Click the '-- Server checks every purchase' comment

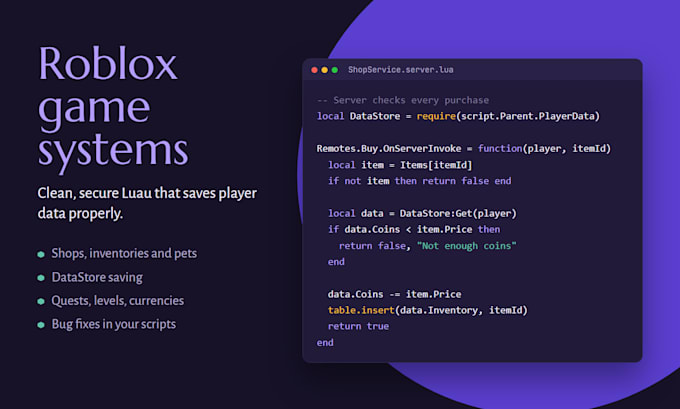403,100
